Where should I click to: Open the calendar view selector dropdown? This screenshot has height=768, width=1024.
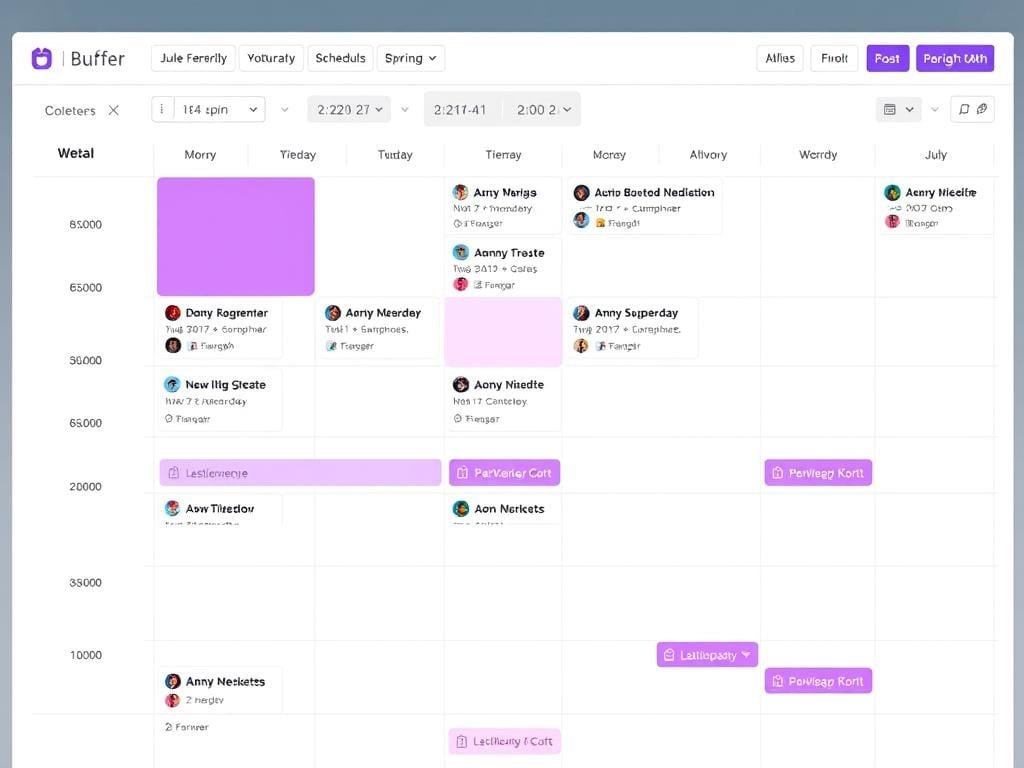(898, 110)
